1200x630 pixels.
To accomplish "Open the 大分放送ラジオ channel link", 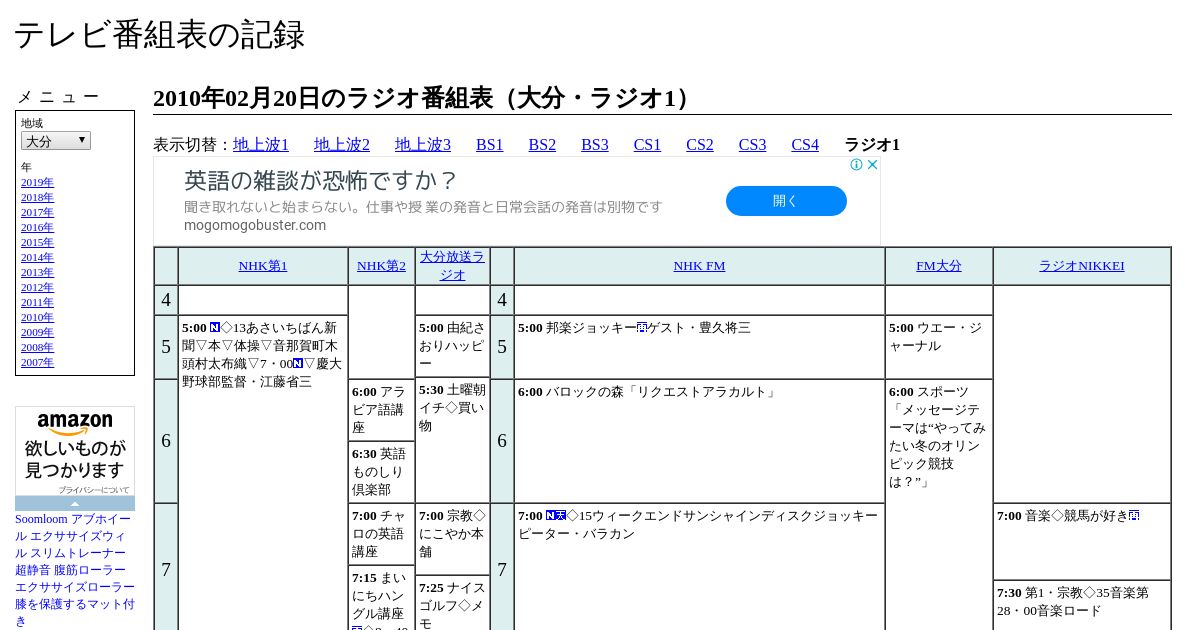I will click(x=452, y=265).
